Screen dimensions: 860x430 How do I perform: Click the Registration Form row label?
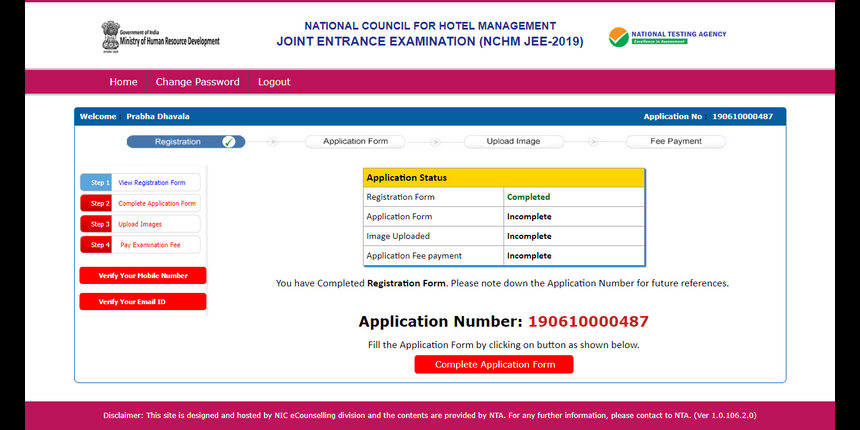pos(400,197)
